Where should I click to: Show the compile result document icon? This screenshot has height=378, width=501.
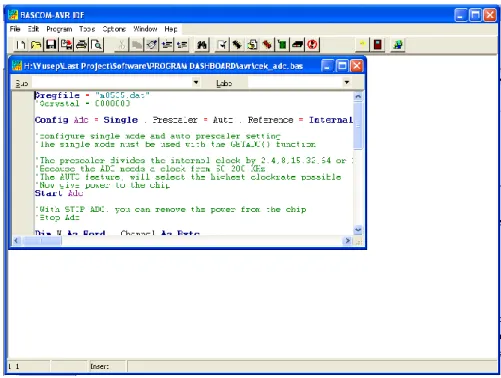point(252,44)
